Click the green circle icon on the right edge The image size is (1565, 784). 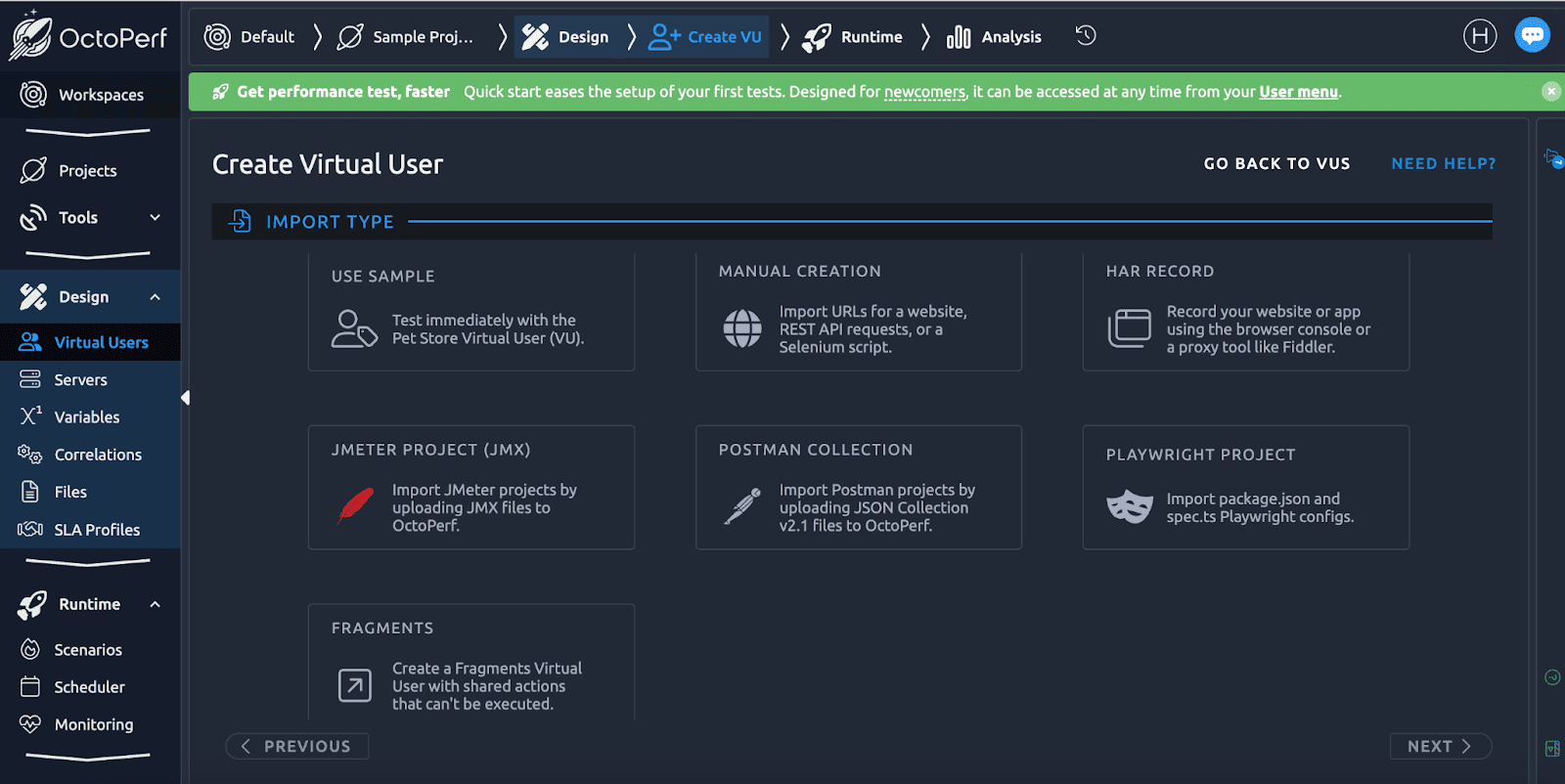tap(1552, 677)
